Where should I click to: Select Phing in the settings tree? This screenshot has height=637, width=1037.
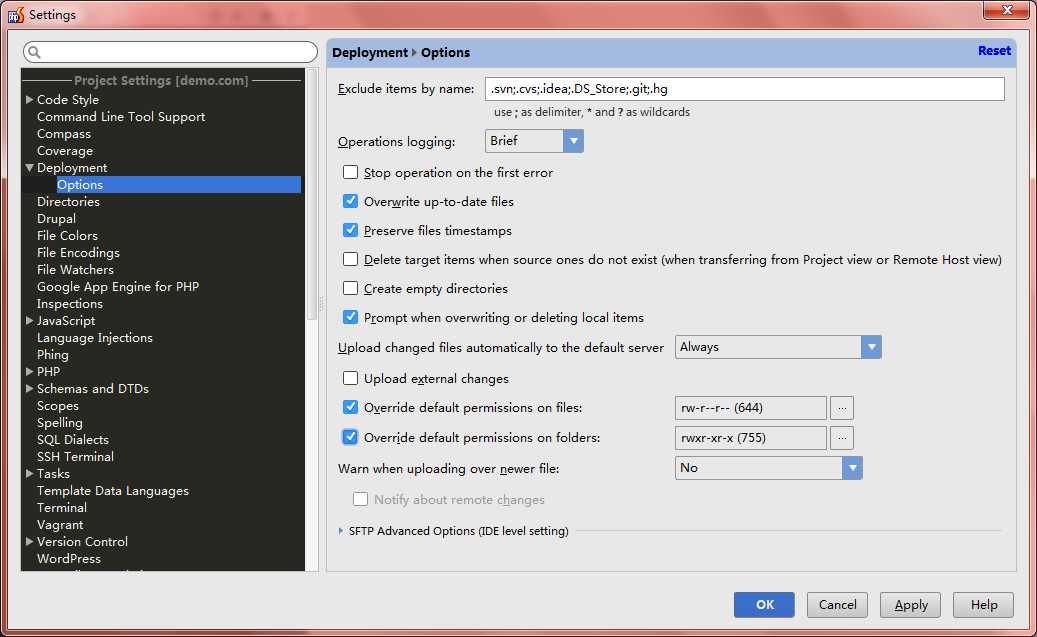tap(53, 355)
